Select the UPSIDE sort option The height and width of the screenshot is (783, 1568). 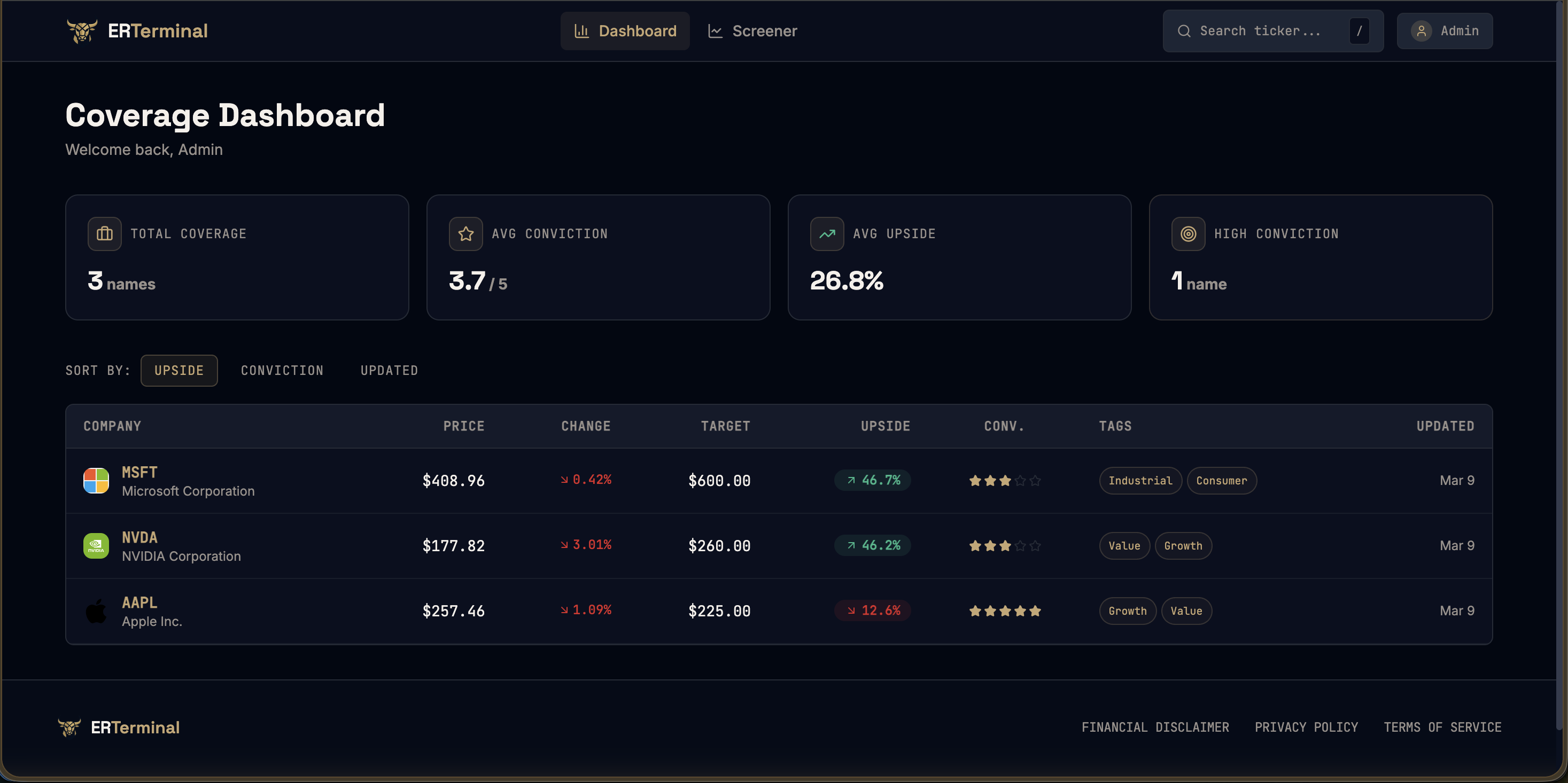[x=179, y=370]
